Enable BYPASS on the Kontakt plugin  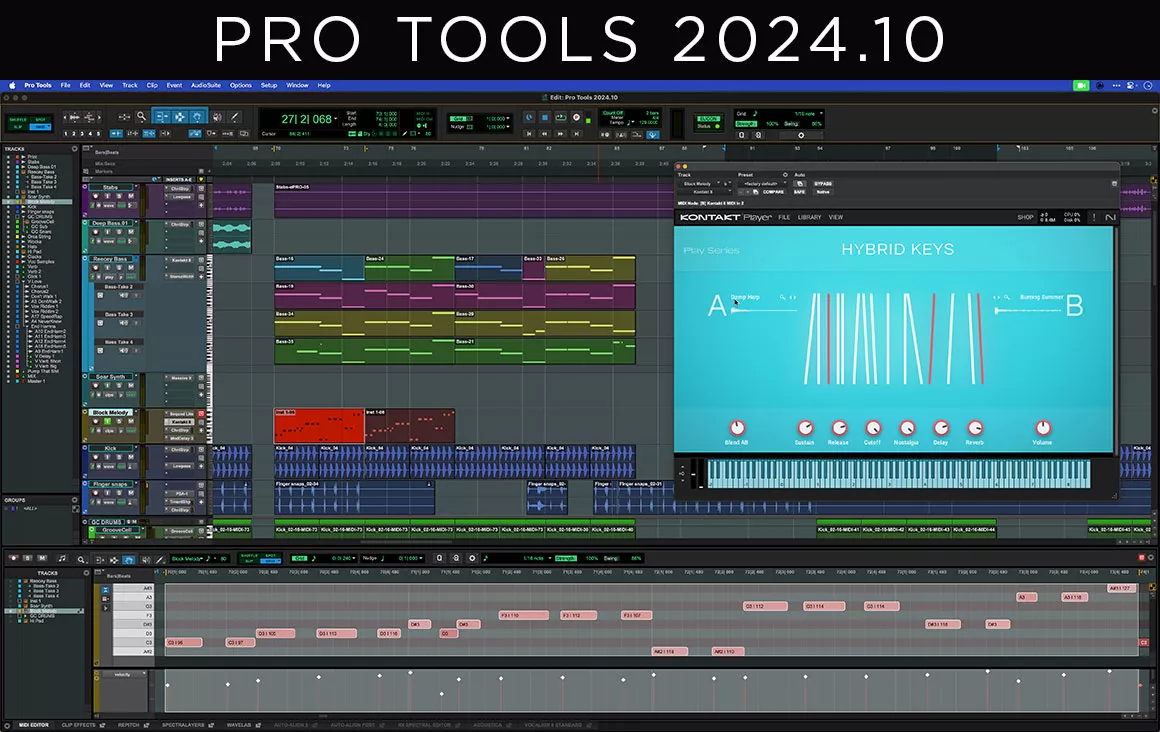823,183
